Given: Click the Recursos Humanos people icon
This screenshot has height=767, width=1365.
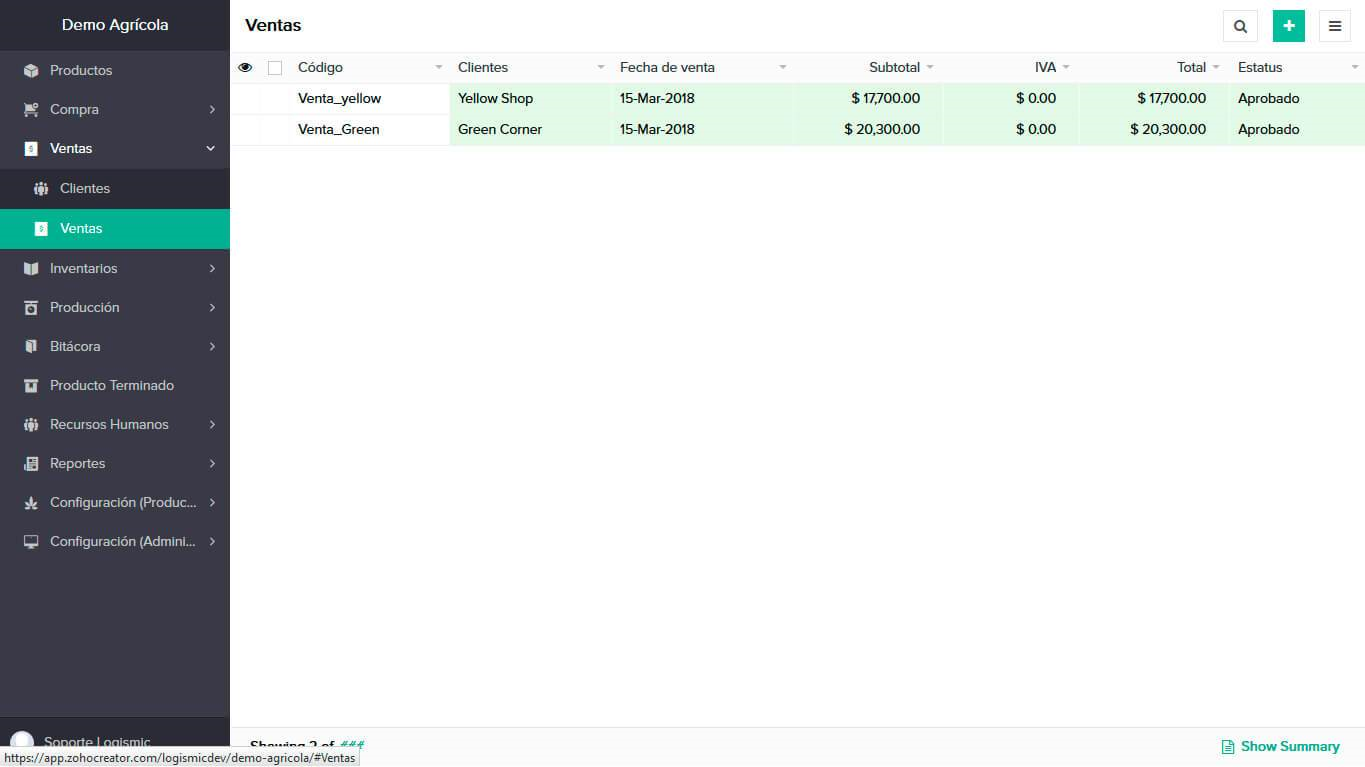Looking at the screenshot, I should [31, 425].
